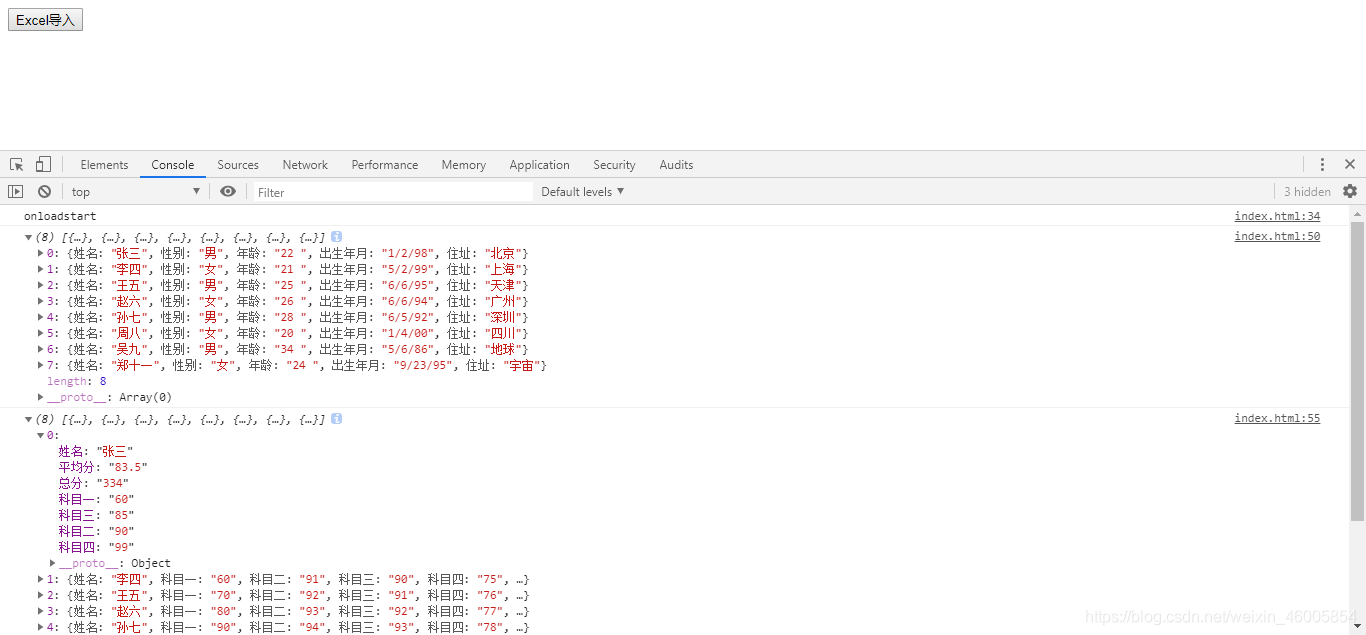Expand 孙七 row with 科目一 90
The width and height of the screenshot is (1366, 635).
41,627
